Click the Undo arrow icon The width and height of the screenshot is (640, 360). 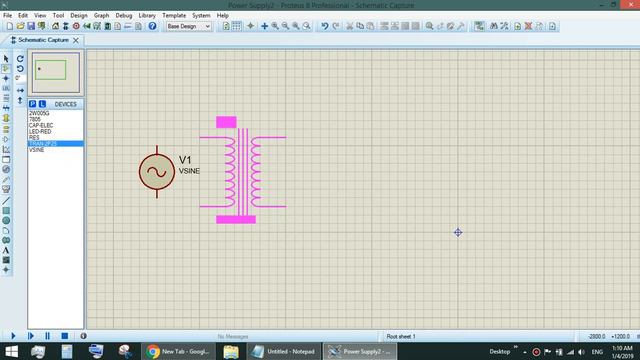click(324, 26)
